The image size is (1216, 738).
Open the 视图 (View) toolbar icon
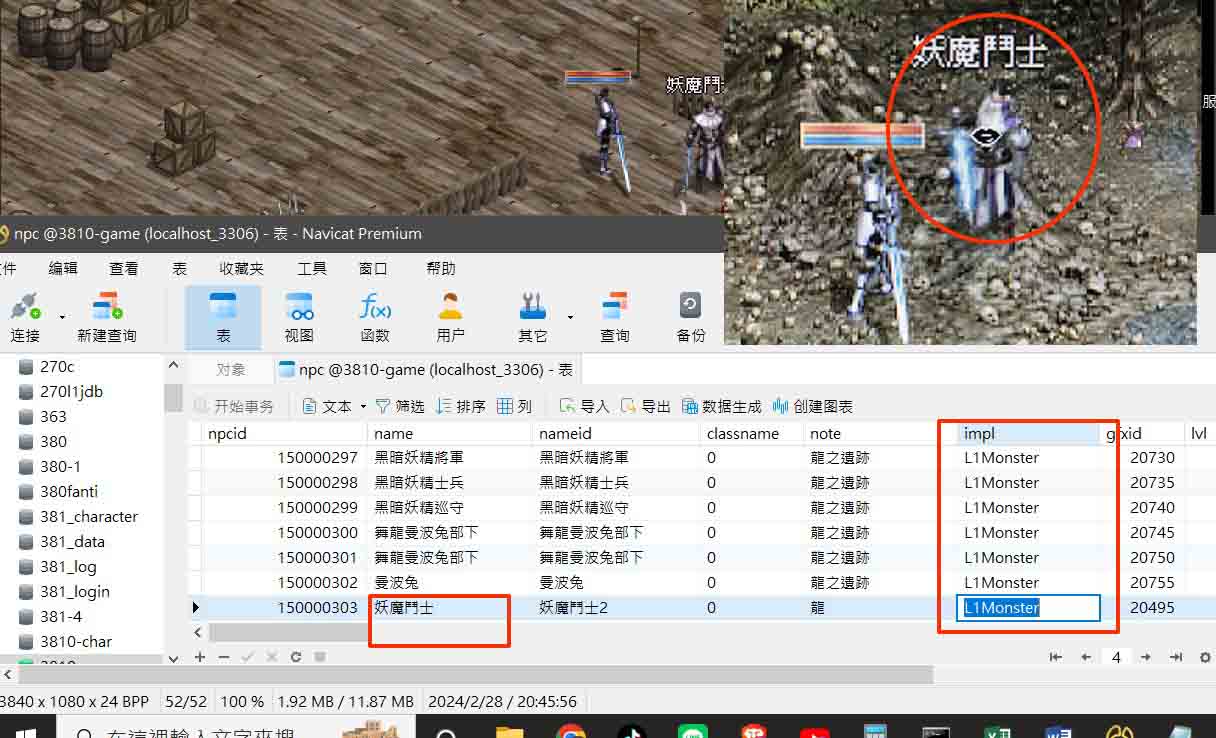point(299,317)
